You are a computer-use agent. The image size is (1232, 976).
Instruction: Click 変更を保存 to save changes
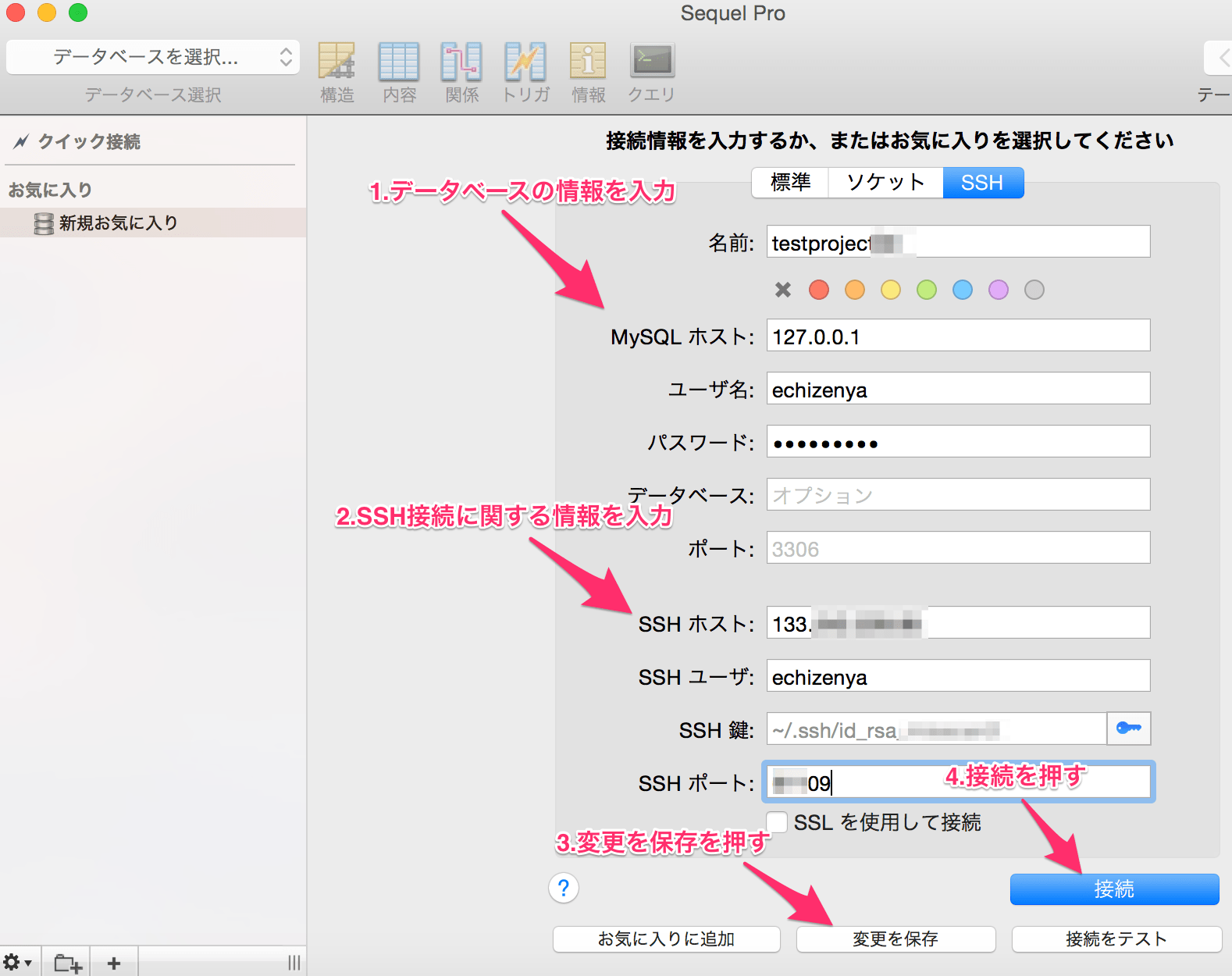click(896, 939)
